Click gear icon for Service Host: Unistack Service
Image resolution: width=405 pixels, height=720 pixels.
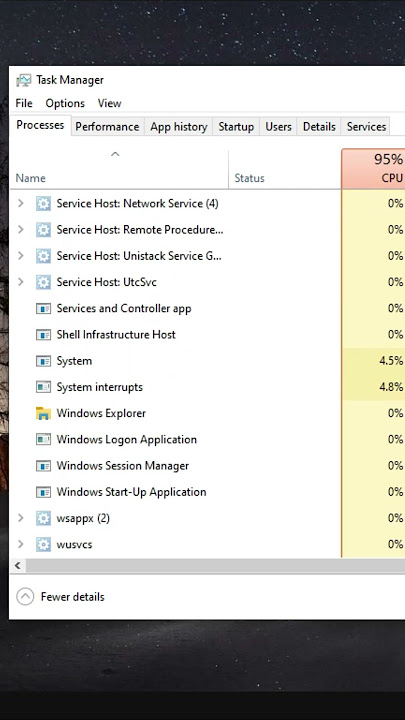click(x=43, y=256)
